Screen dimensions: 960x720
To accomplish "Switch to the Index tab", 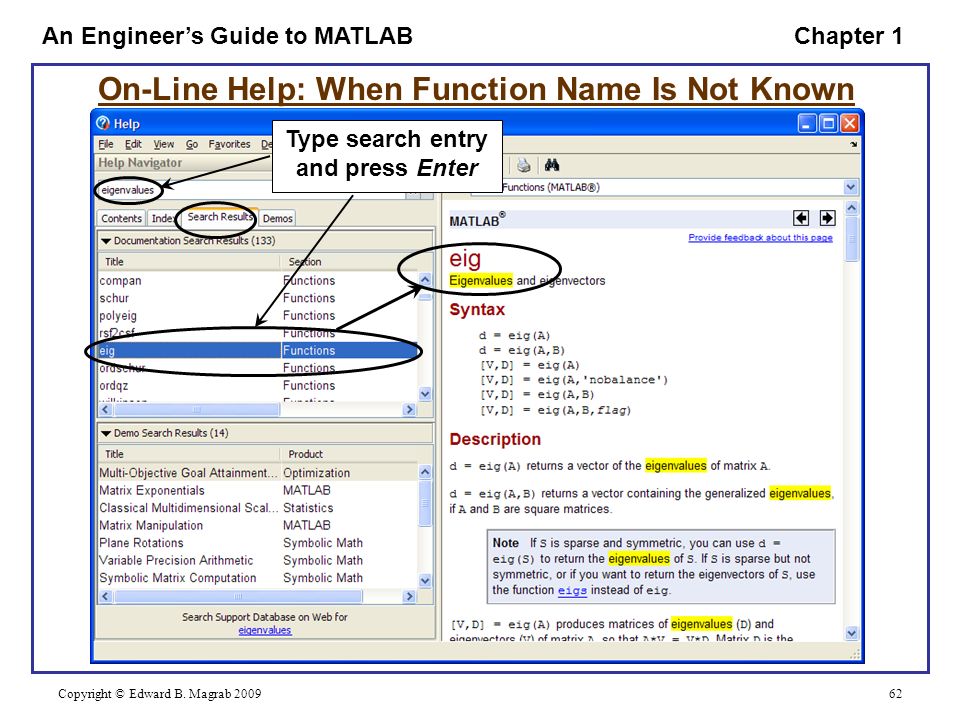I will tap(162, 219).
